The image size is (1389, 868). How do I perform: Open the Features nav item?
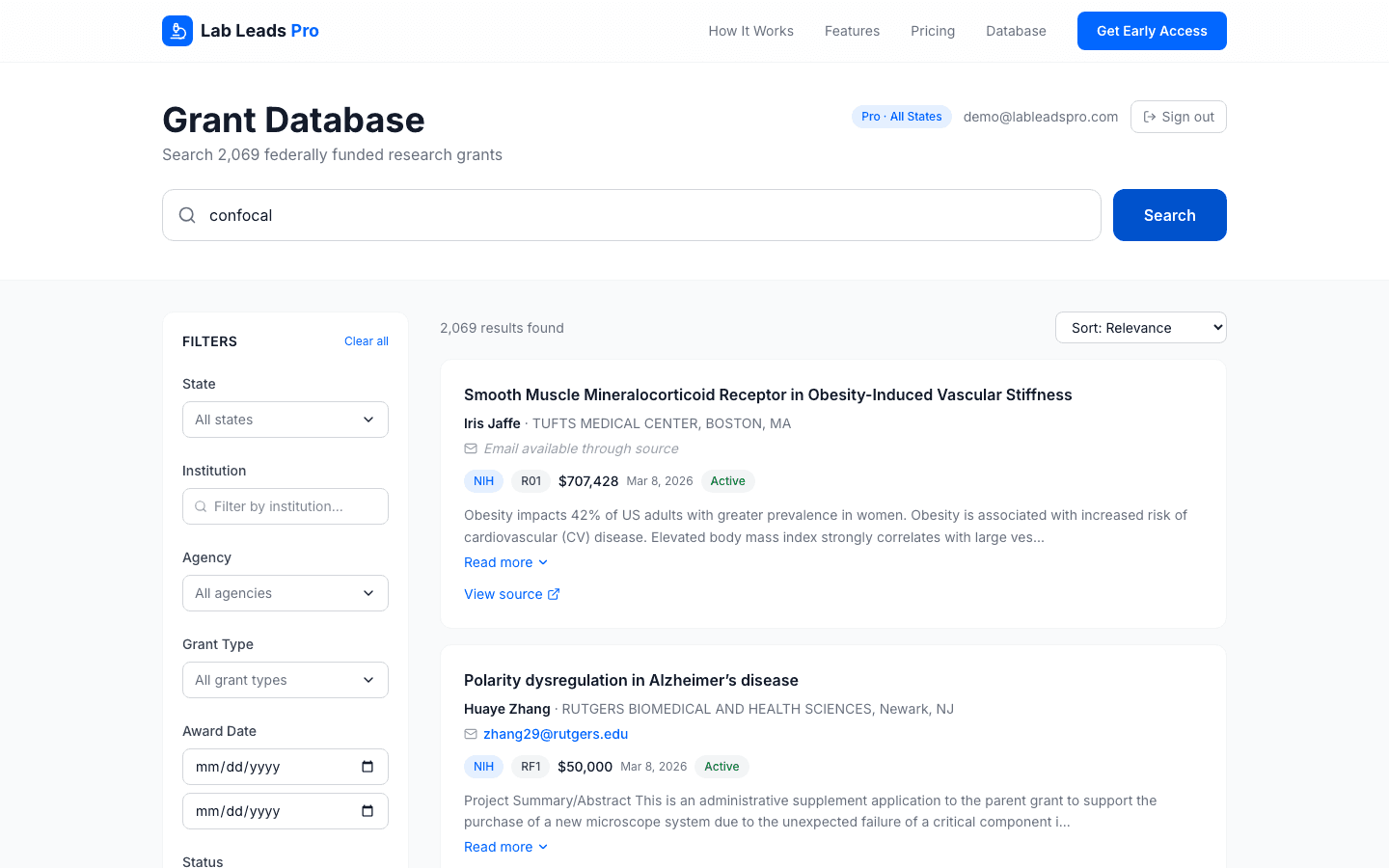pyautogui.click(x=852, y=31)
